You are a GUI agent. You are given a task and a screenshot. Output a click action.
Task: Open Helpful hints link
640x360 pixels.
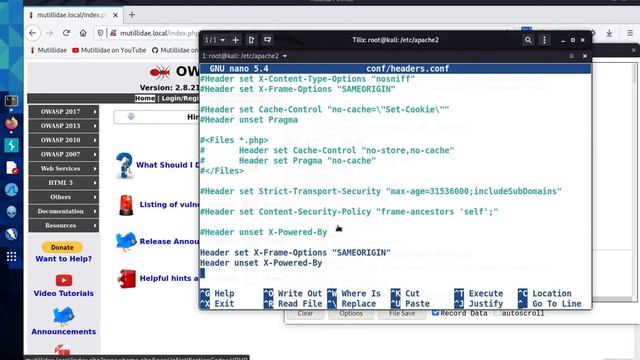click(169, 278)
